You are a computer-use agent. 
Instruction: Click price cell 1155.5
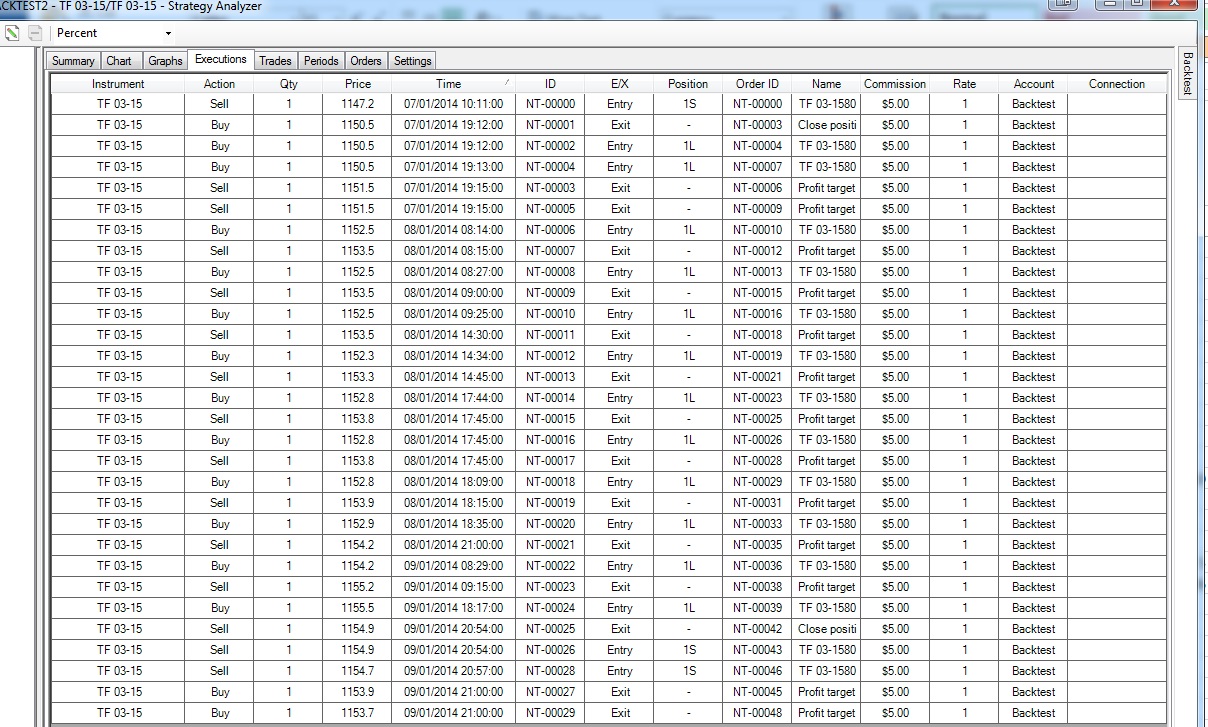tap(358, 608)
